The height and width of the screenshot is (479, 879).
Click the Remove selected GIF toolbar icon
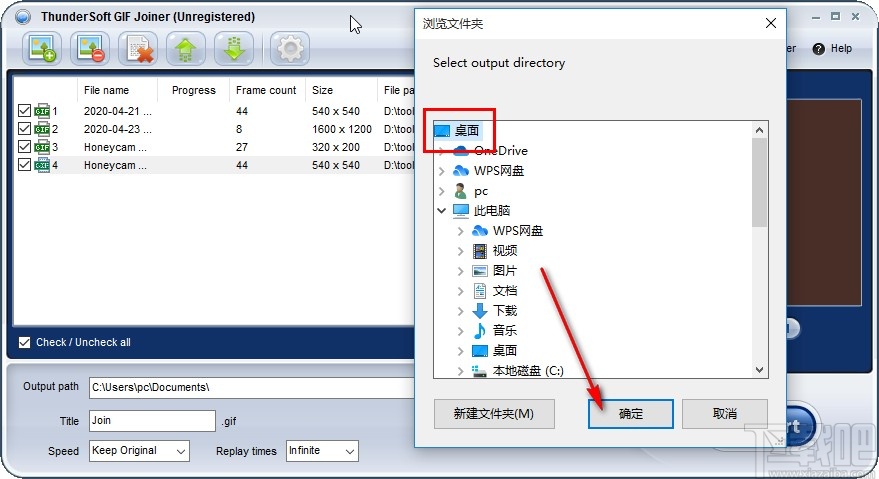(x=90, y=48)
